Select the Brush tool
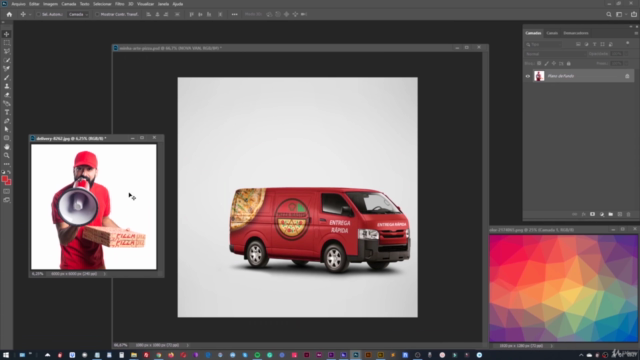Image resolution: width=640 pixels, height=360 pixels. 7,78
